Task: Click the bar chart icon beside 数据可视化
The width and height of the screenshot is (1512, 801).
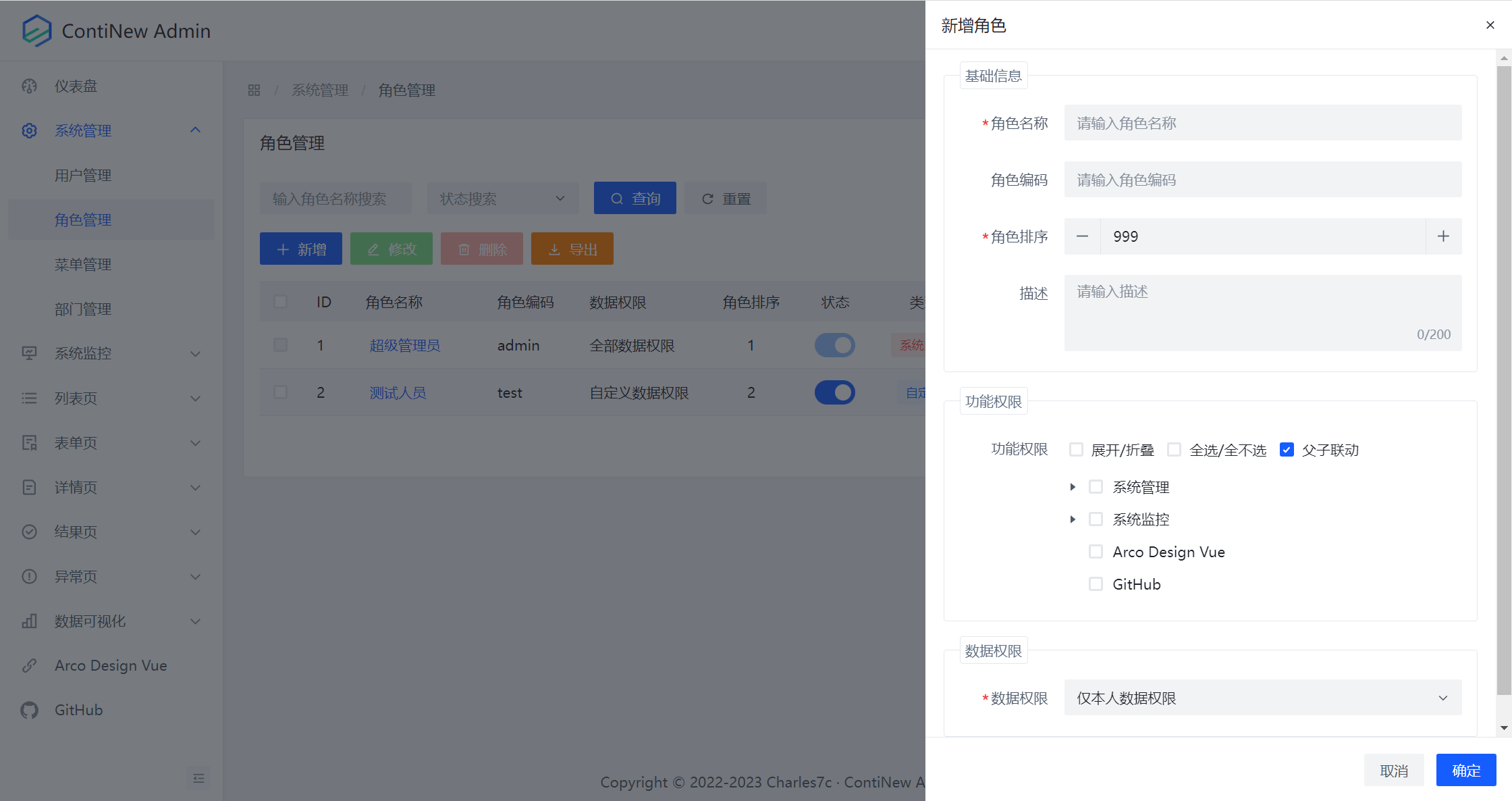Action: click(x=29, y=621)
